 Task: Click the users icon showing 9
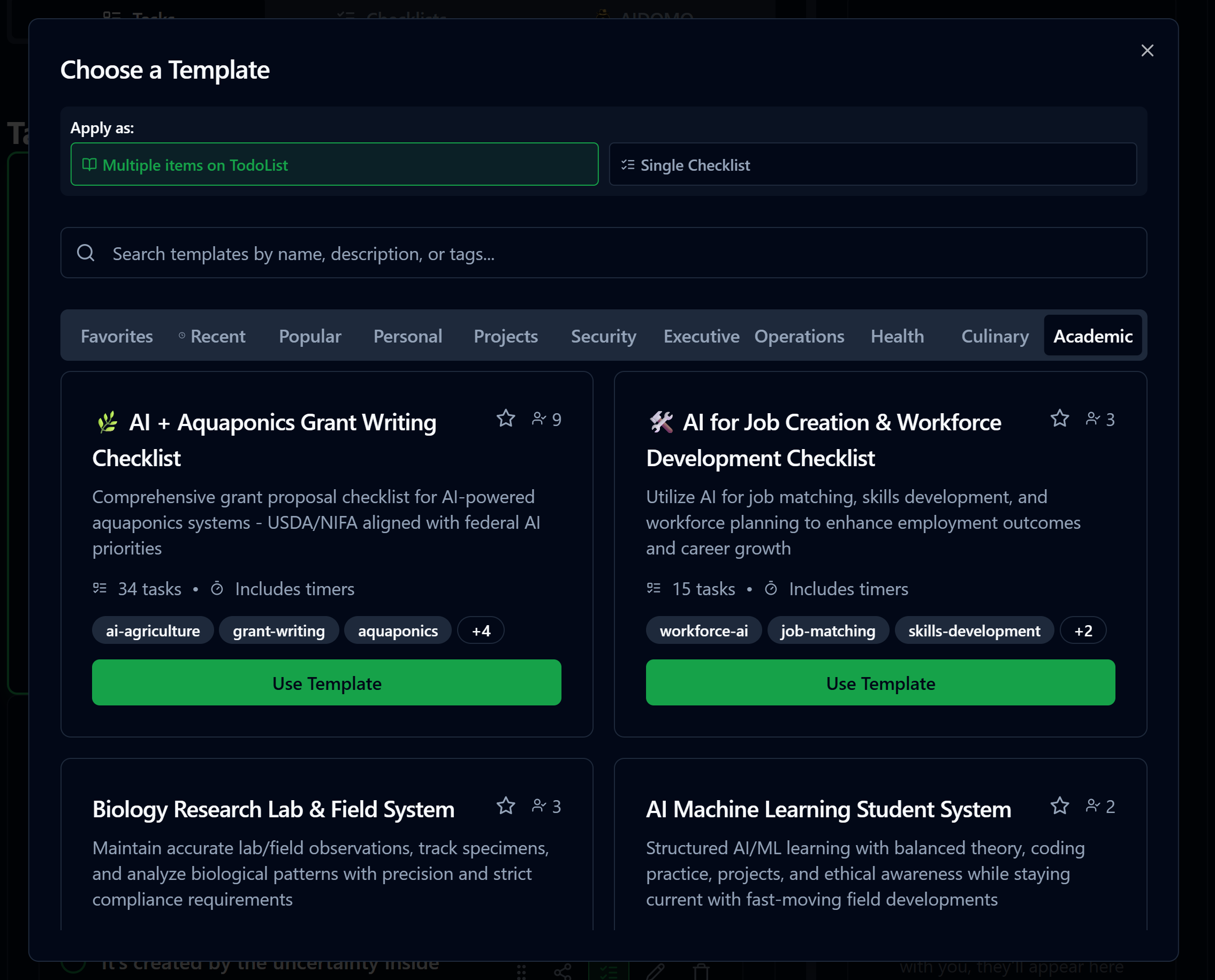539,419
